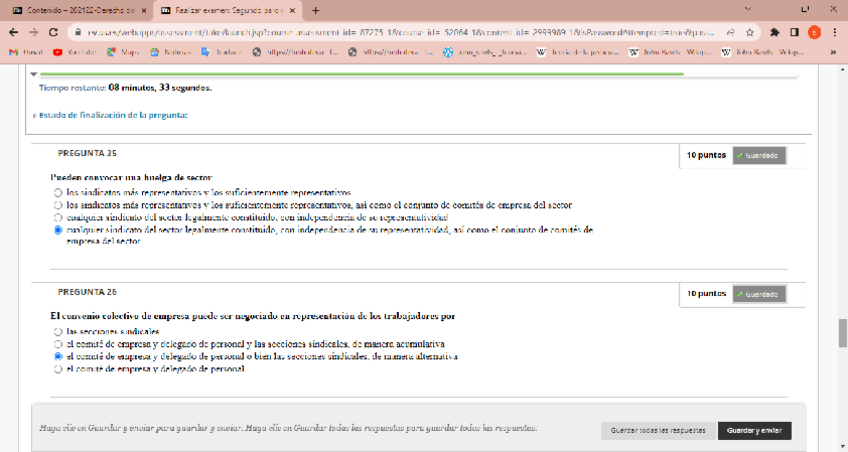Click '10 puntos' for Pregunta 26

pyautogui.click(x=706, y=294)
